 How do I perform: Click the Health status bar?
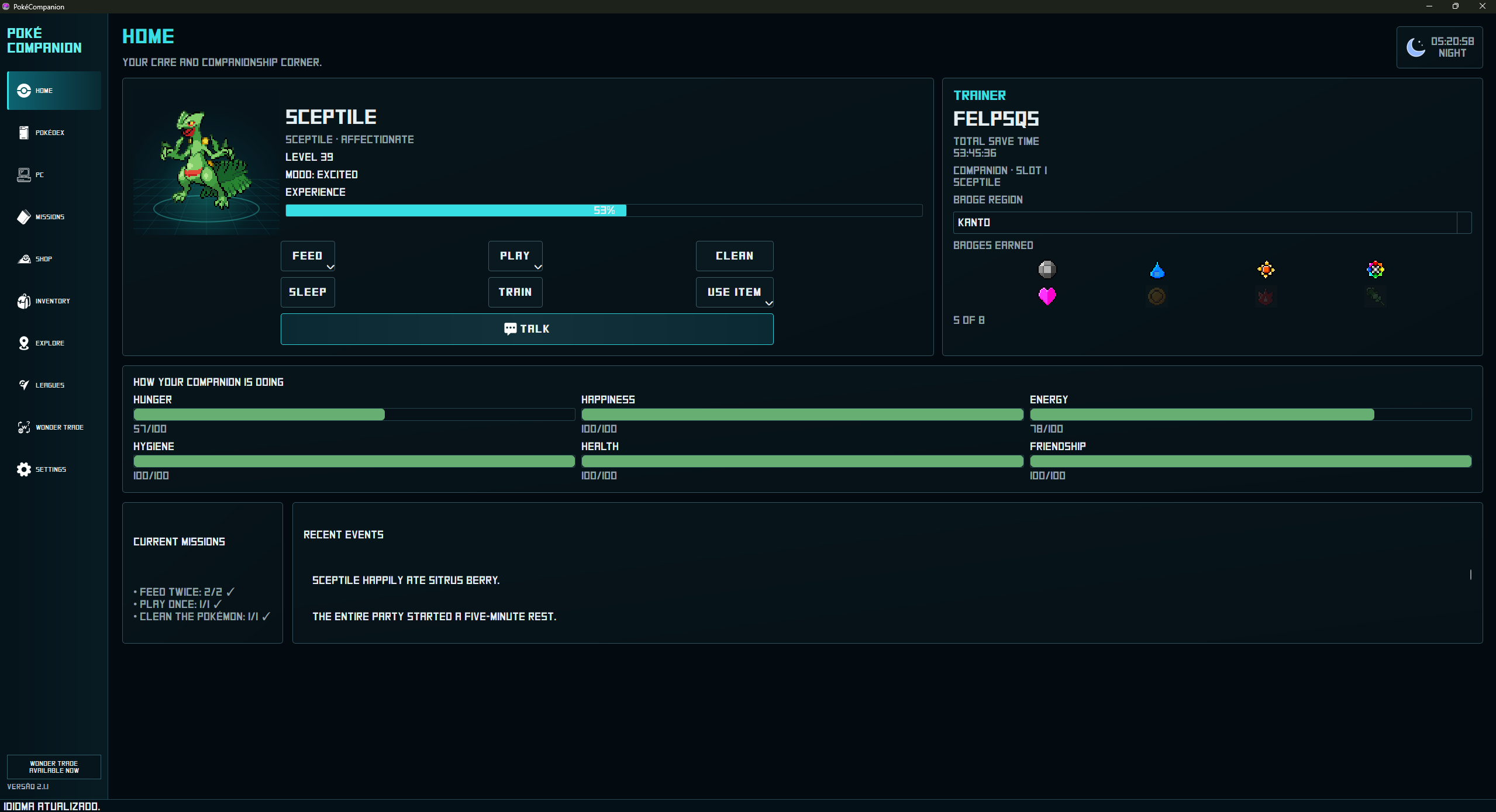click(802, 461)
